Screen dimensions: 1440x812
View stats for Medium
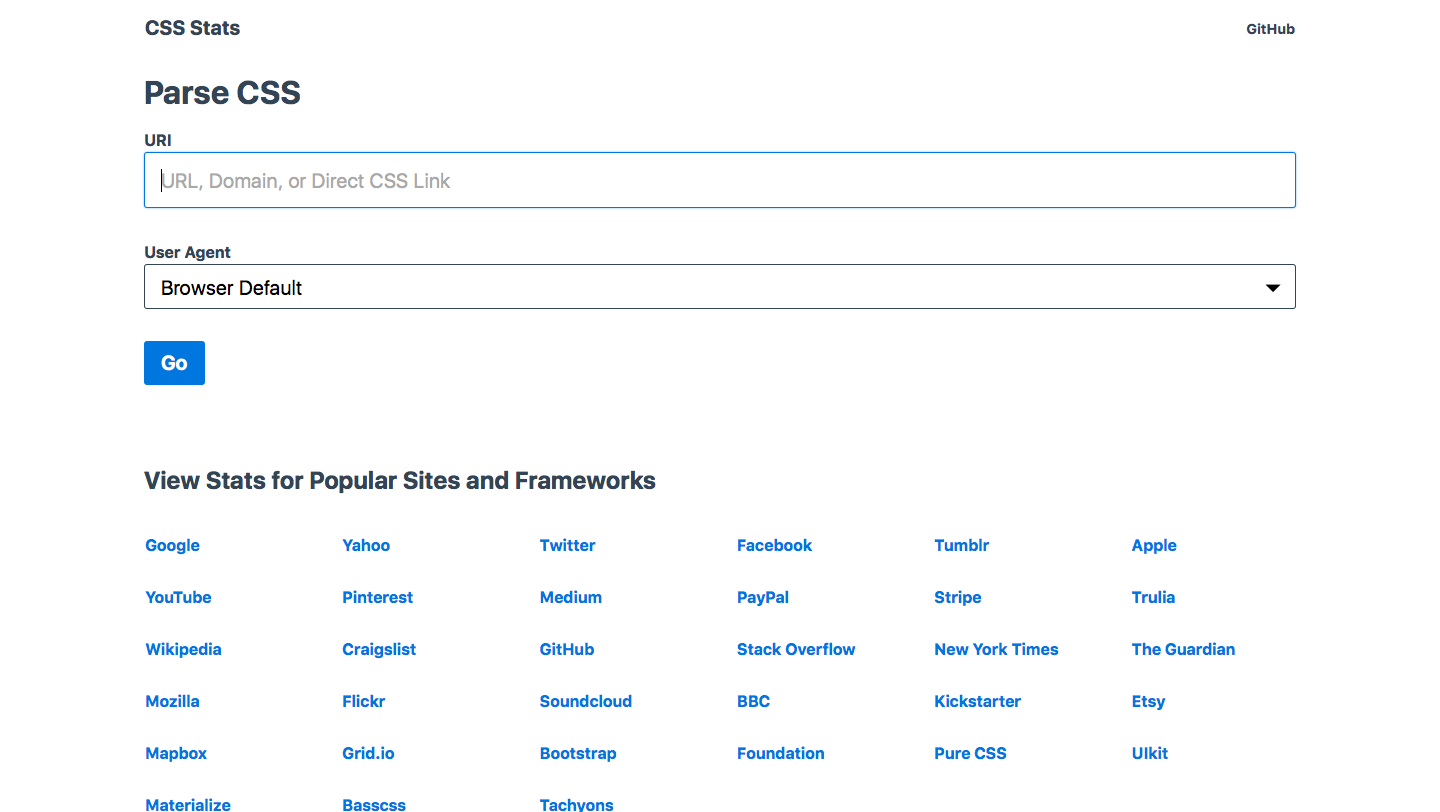coord(571,597)
